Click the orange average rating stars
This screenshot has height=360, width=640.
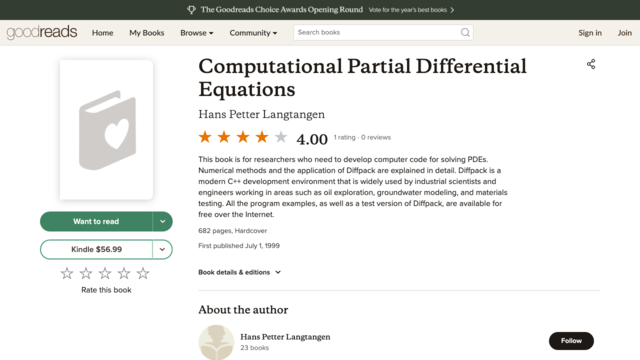[243, 137]
